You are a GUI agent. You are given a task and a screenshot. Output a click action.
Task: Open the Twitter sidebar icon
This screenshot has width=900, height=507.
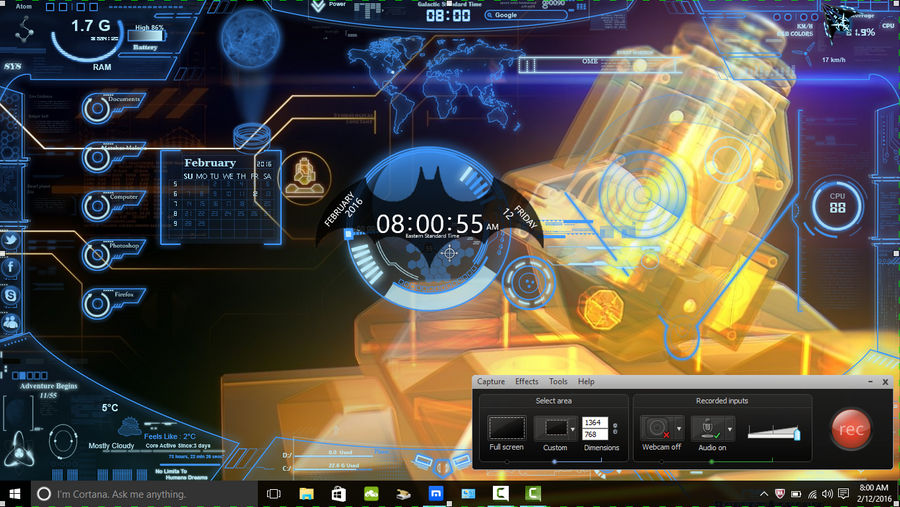[10, 240]
